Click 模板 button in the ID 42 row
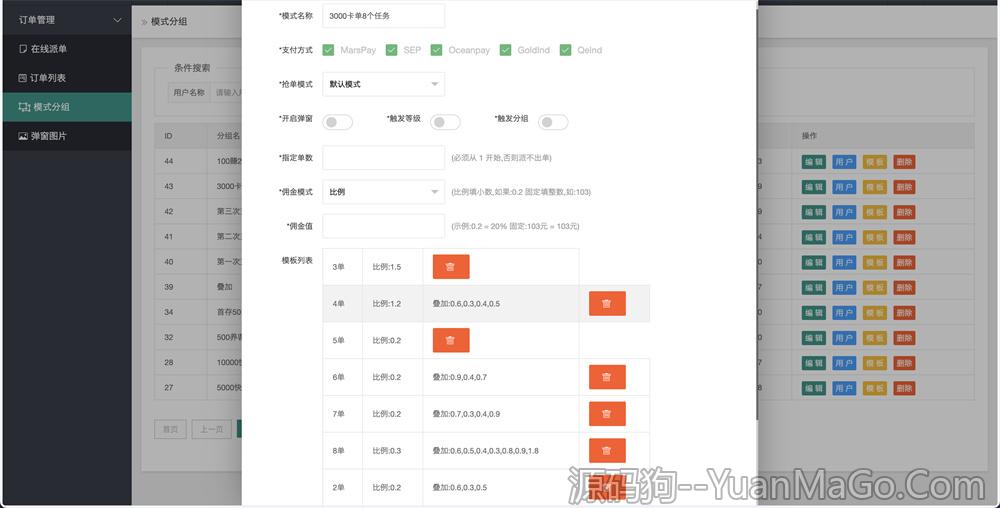 click(x=874, y=212)
